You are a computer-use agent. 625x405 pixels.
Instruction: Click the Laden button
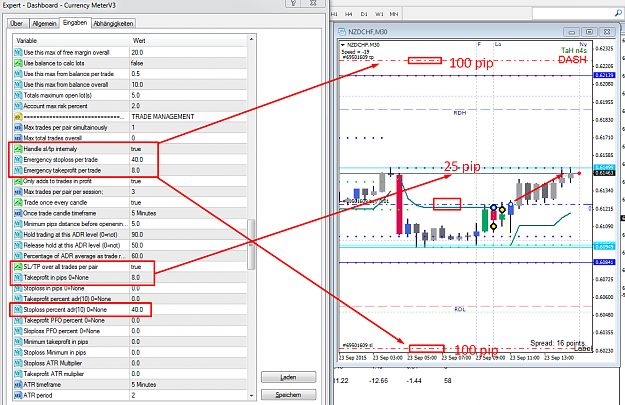[288, 377]
